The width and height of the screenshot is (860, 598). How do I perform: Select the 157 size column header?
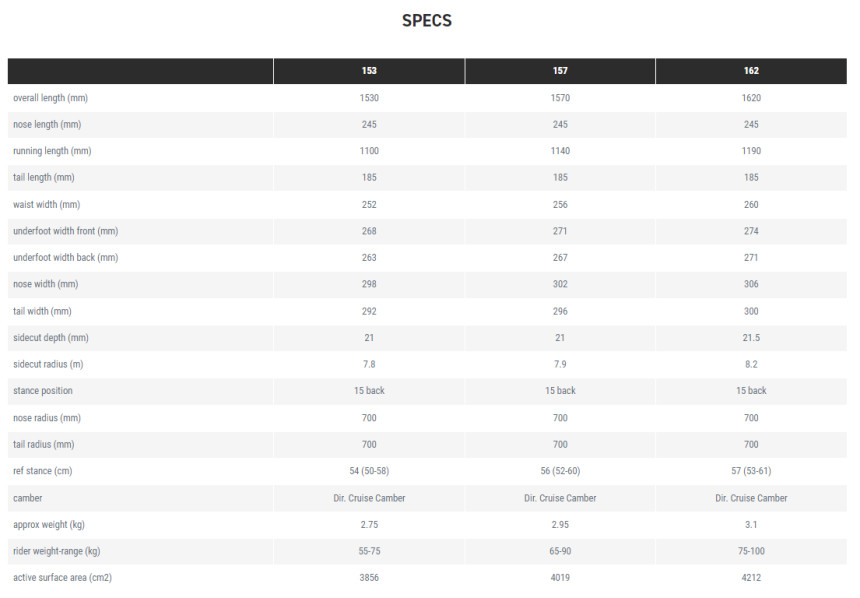point(560,71)
